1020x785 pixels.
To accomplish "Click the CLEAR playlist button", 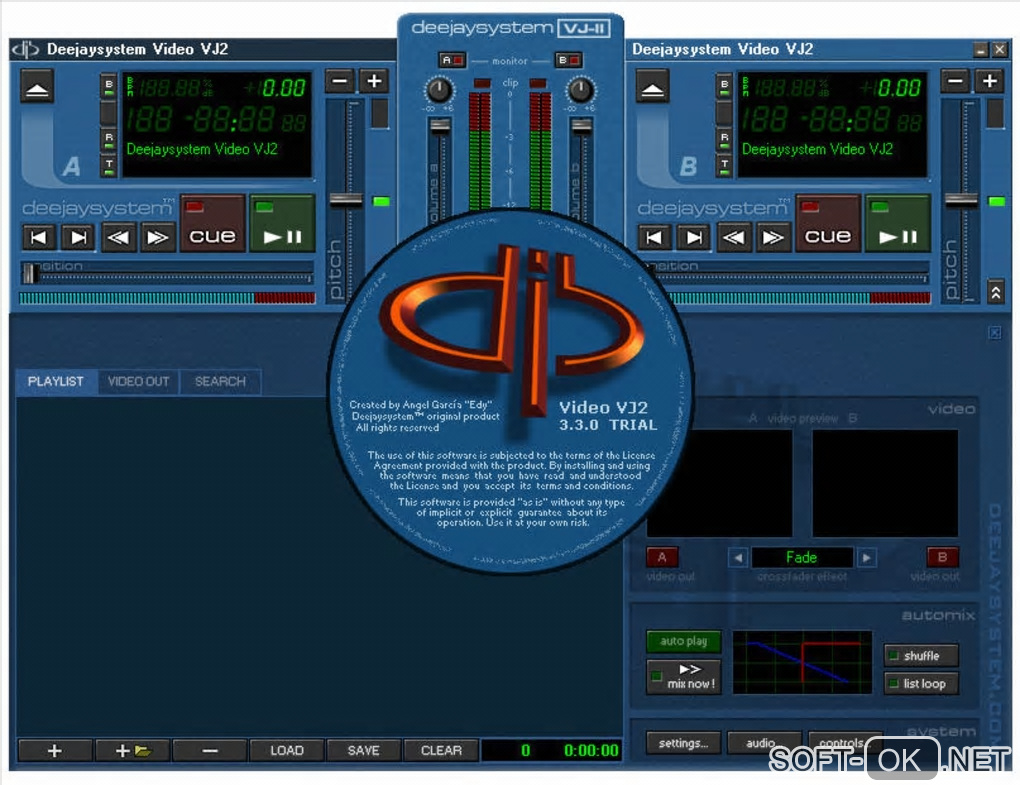I will click(x=441, y=751).
